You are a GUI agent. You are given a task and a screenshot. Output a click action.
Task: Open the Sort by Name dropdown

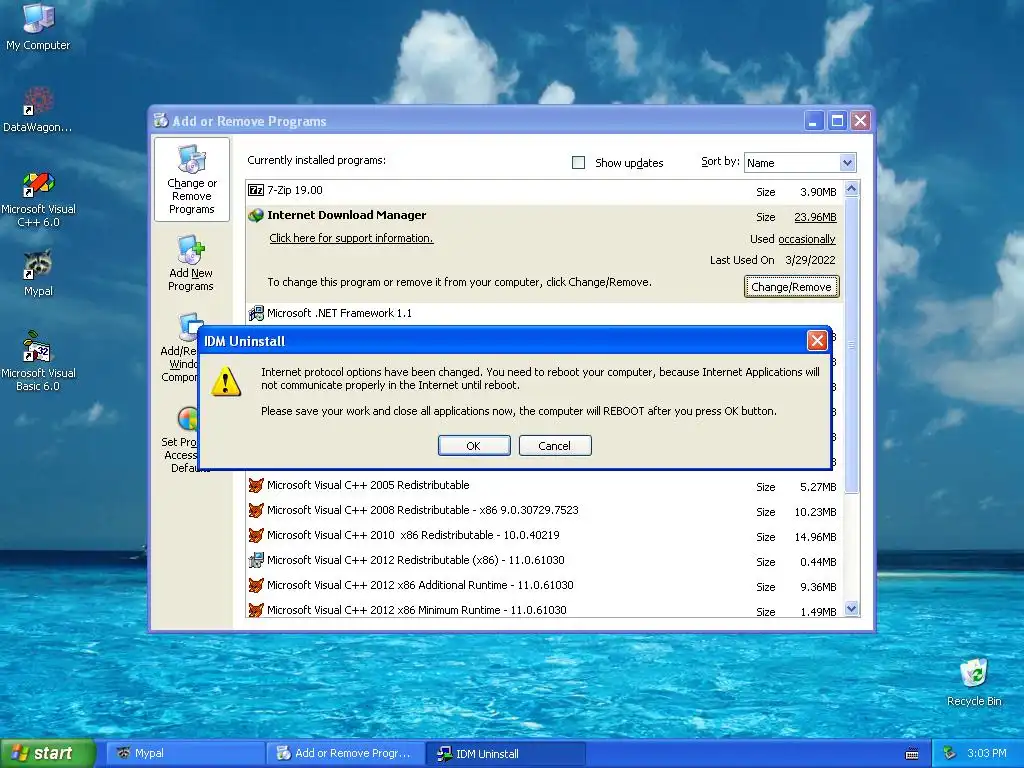click(800, 163)
